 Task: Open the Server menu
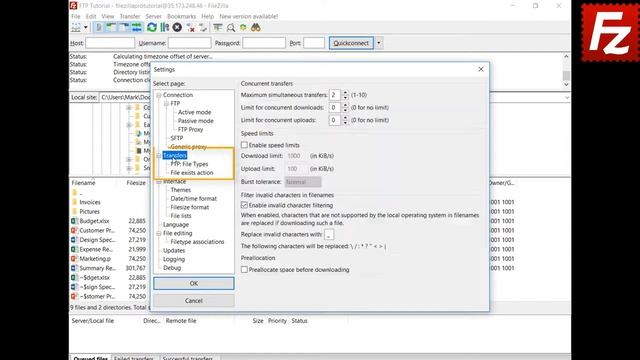click(153, 16)
